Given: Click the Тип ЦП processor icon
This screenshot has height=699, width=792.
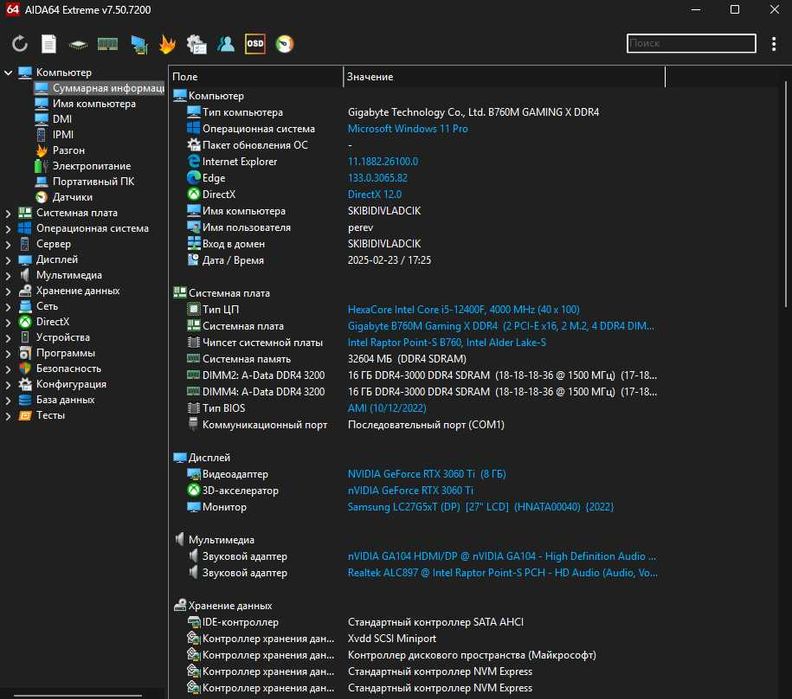Looking at the screenshot, I should (193, 309).
